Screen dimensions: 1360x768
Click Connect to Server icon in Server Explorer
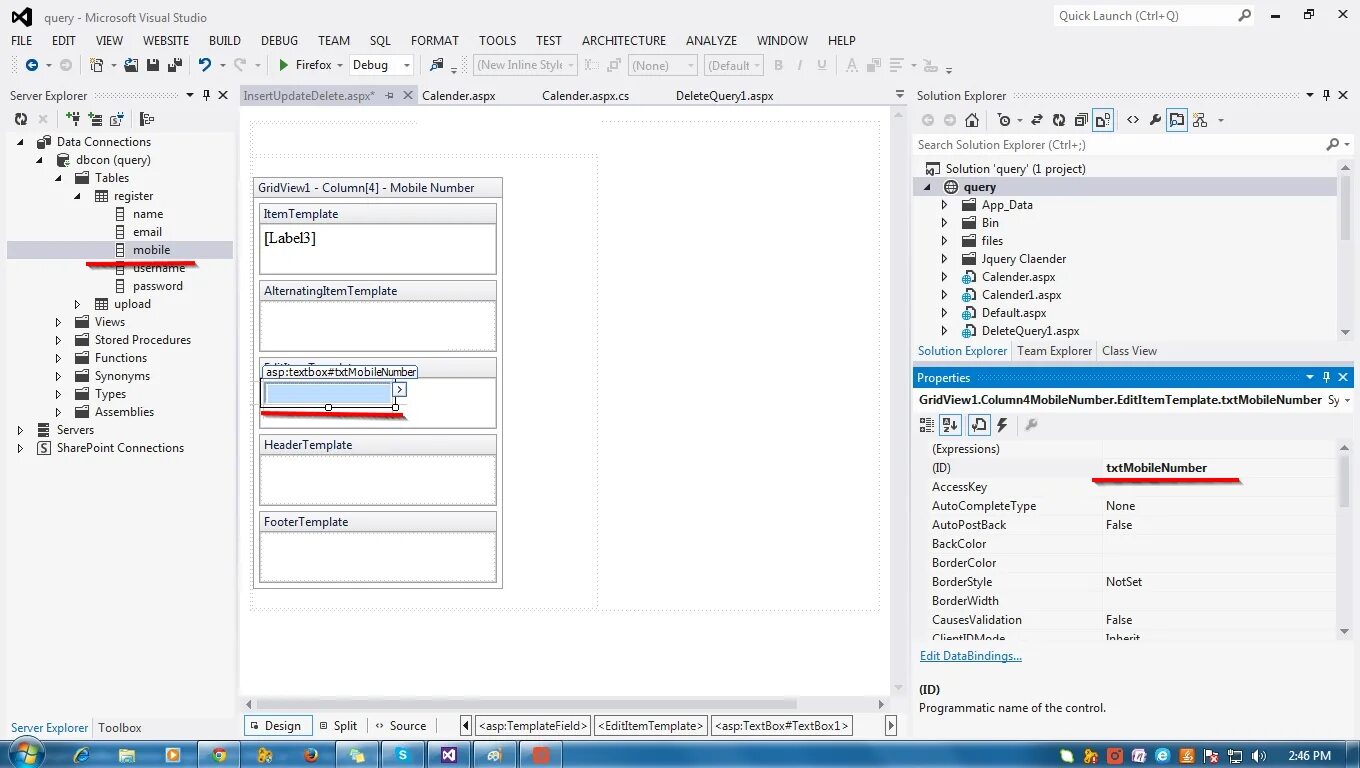(94, 119)
